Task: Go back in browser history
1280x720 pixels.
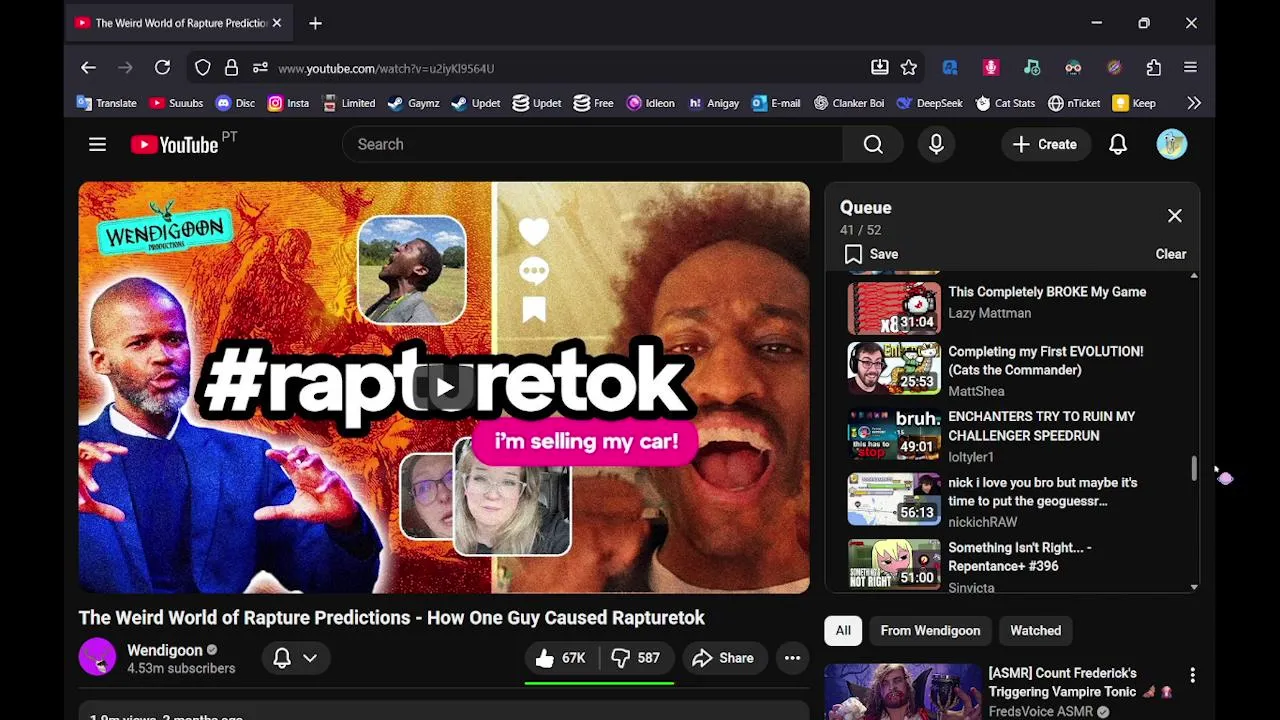Action: 88,68
